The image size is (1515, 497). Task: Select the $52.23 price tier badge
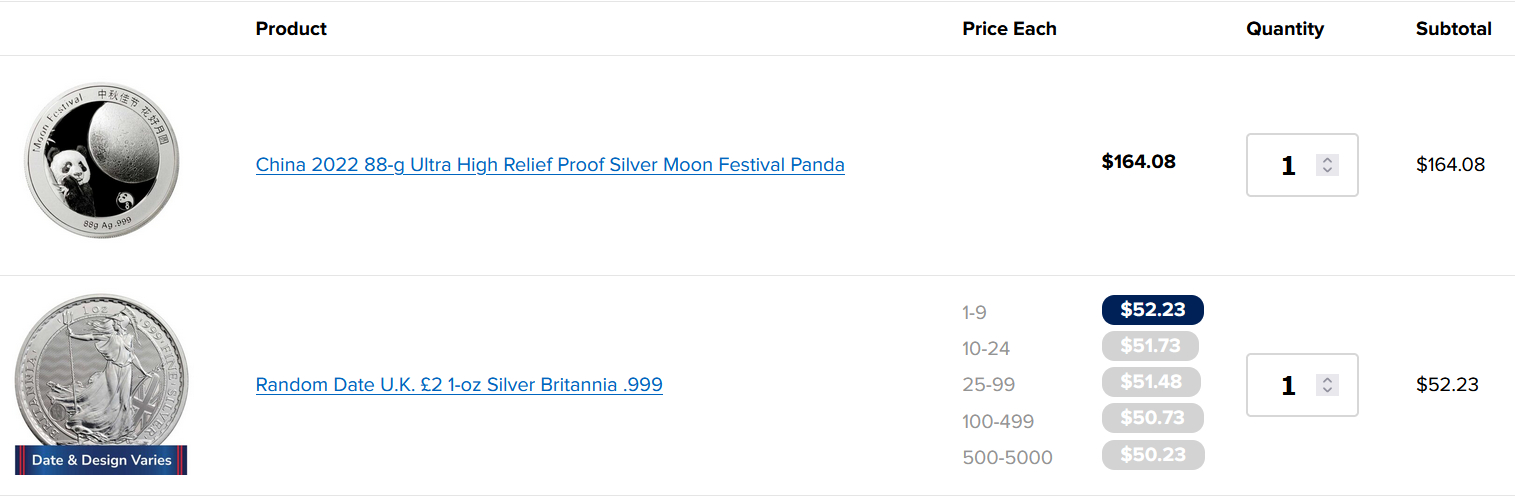click(1152, 310)
